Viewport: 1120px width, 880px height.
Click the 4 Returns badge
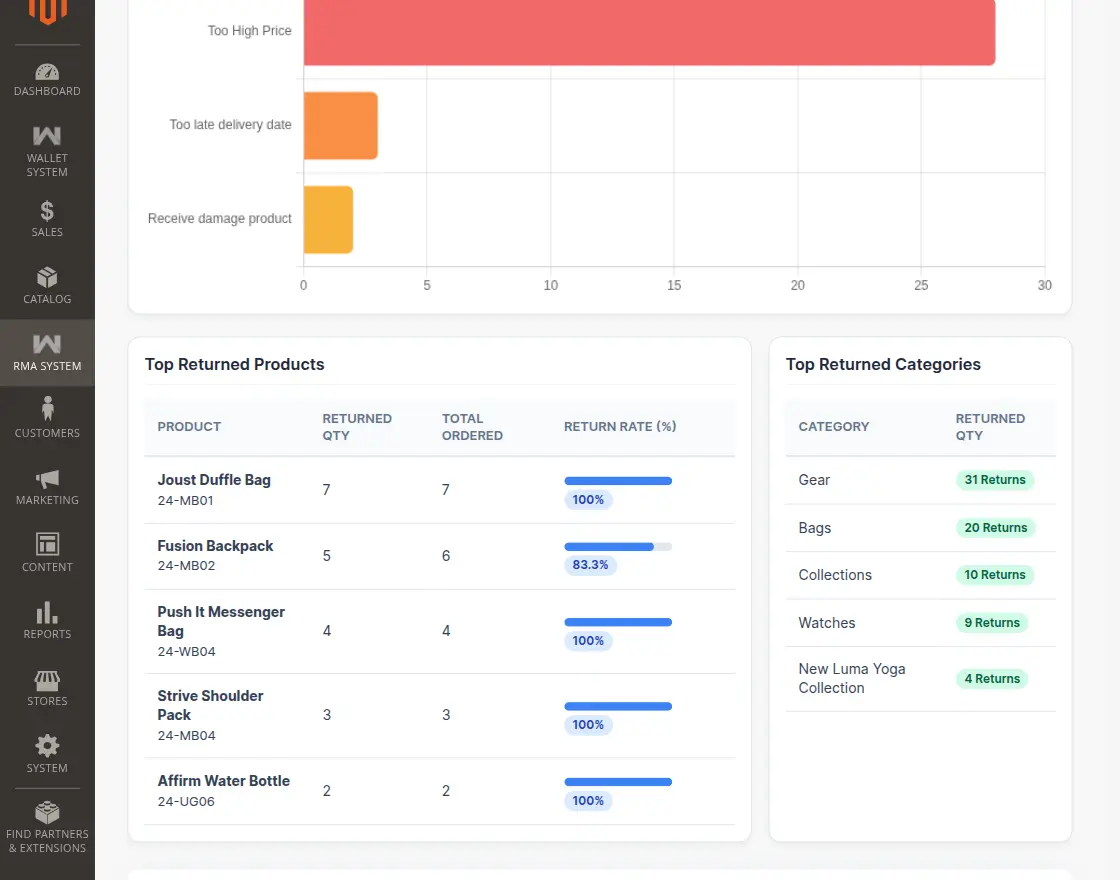[x=991, y=679]
